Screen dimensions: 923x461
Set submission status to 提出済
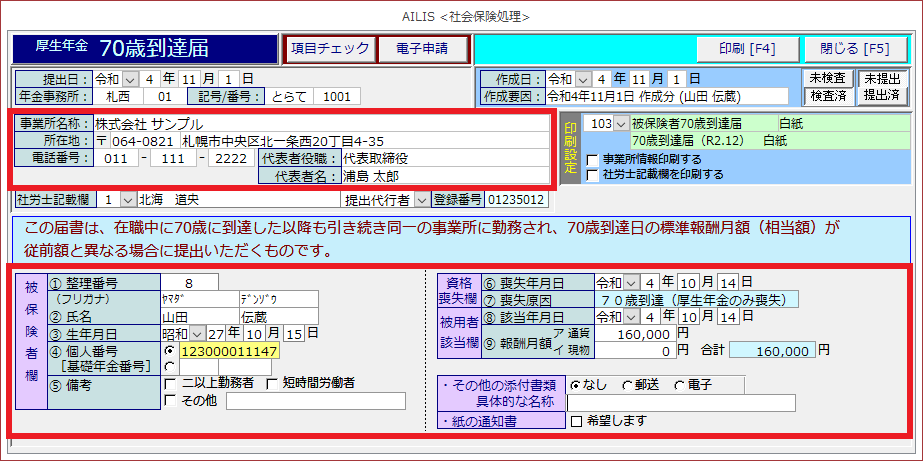click(882, 96)
